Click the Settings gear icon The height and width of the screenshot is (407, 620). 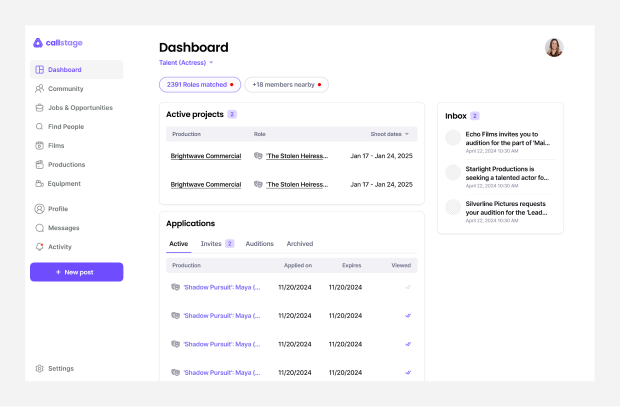click(x=40, y=369)
